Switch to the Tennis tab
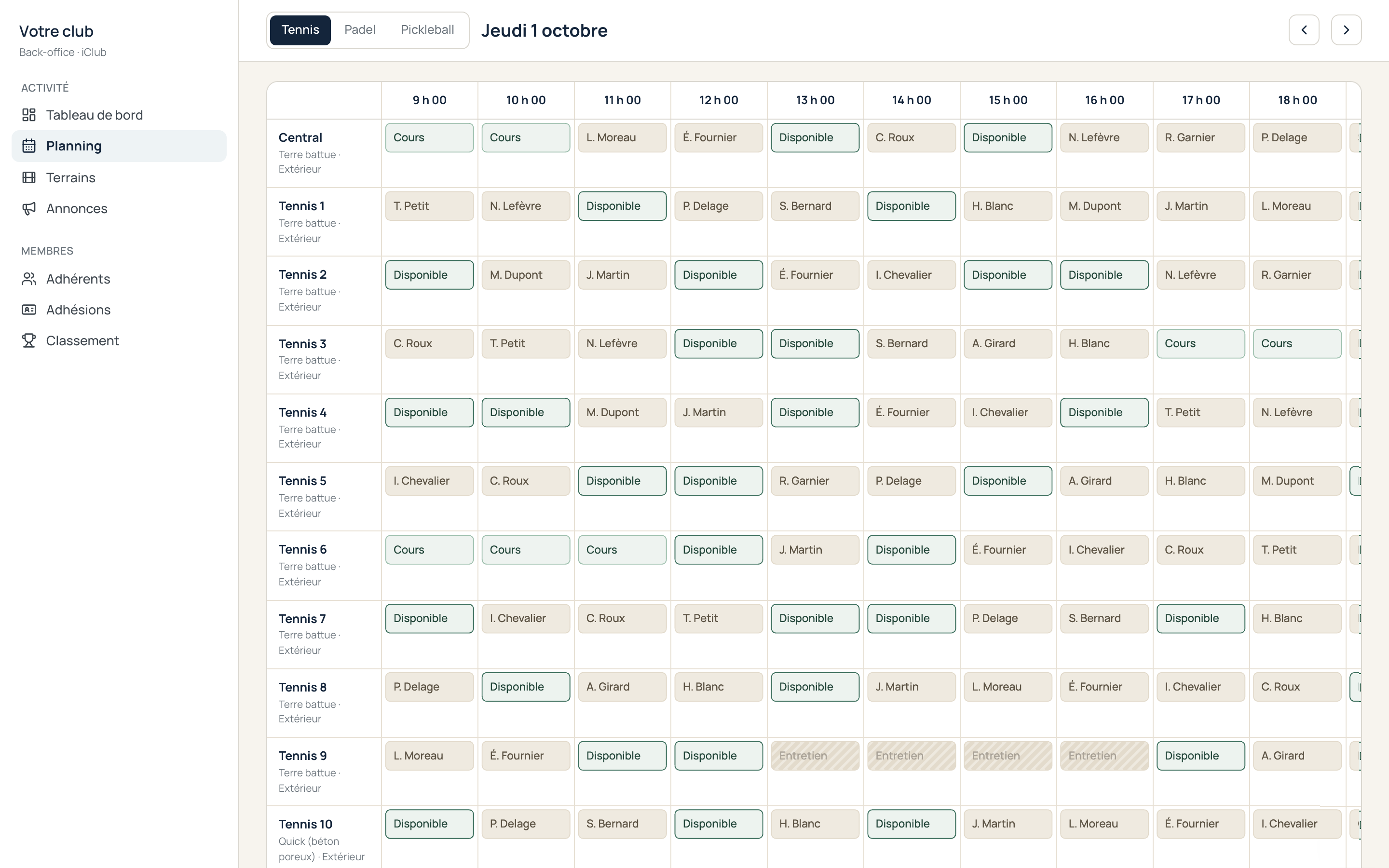 (300, 30)
